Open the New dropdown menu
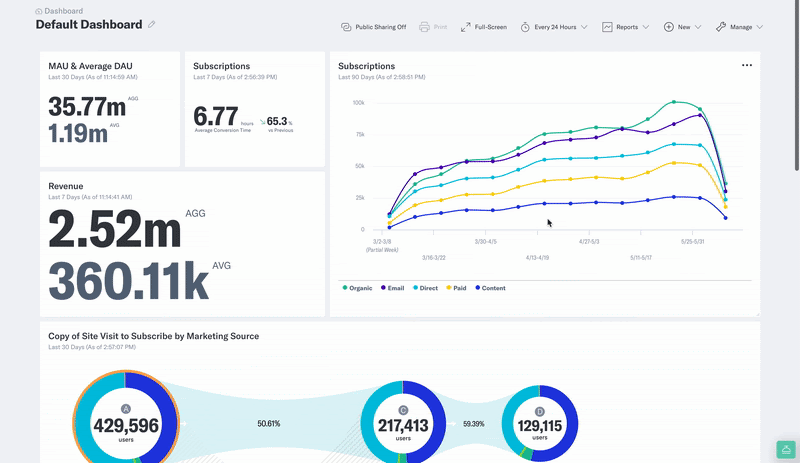 pos(683,27)
